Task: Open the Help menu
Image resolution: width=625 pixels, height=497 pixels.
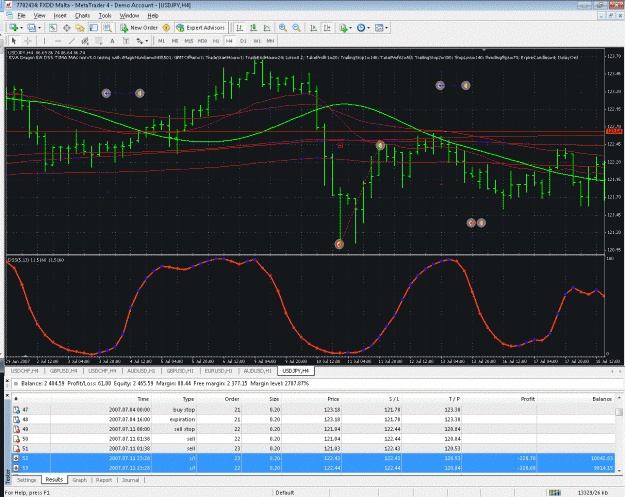Action: [153, 16]
